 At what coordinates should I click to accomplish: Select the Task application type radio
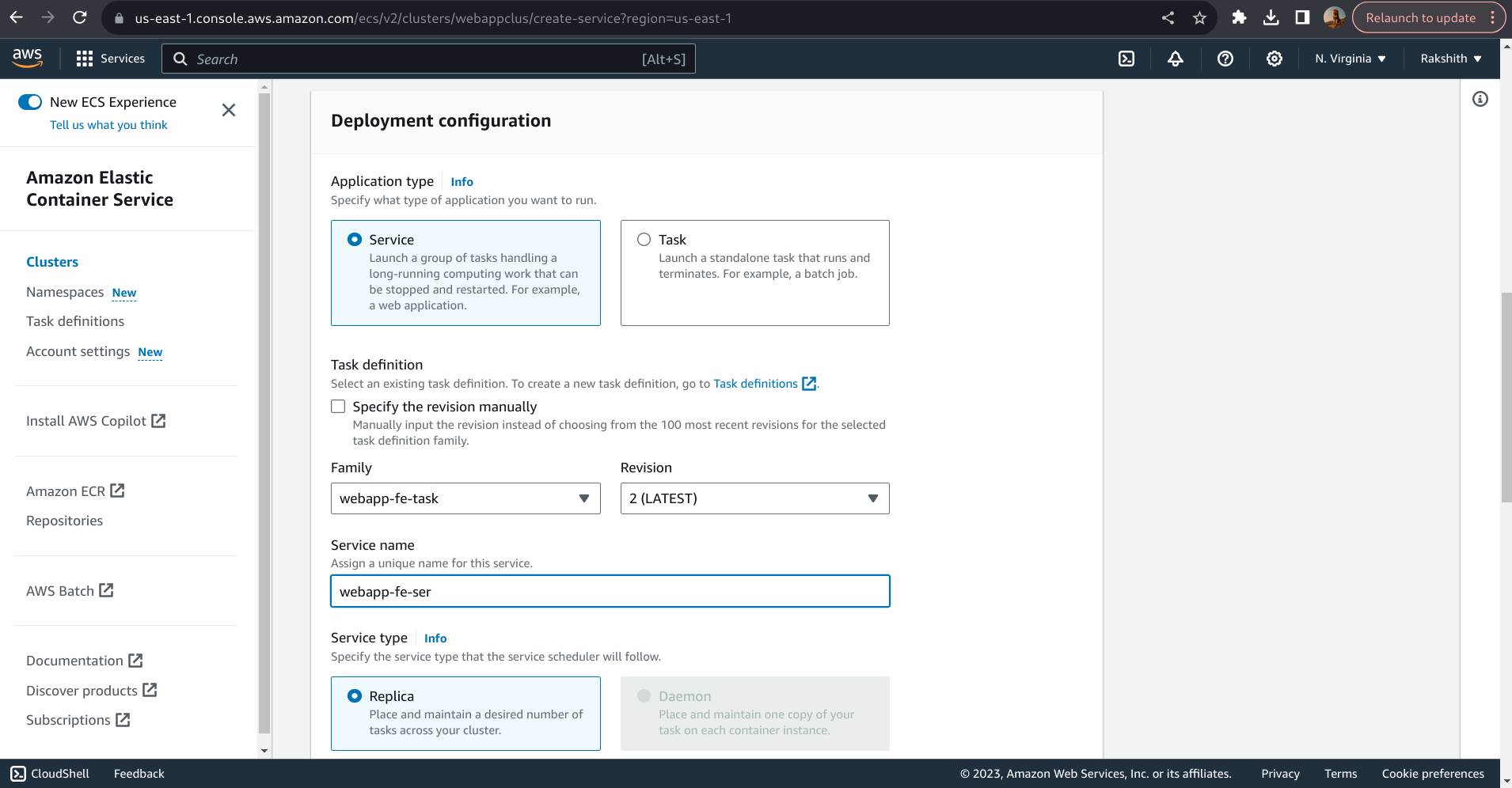(644, 240)
